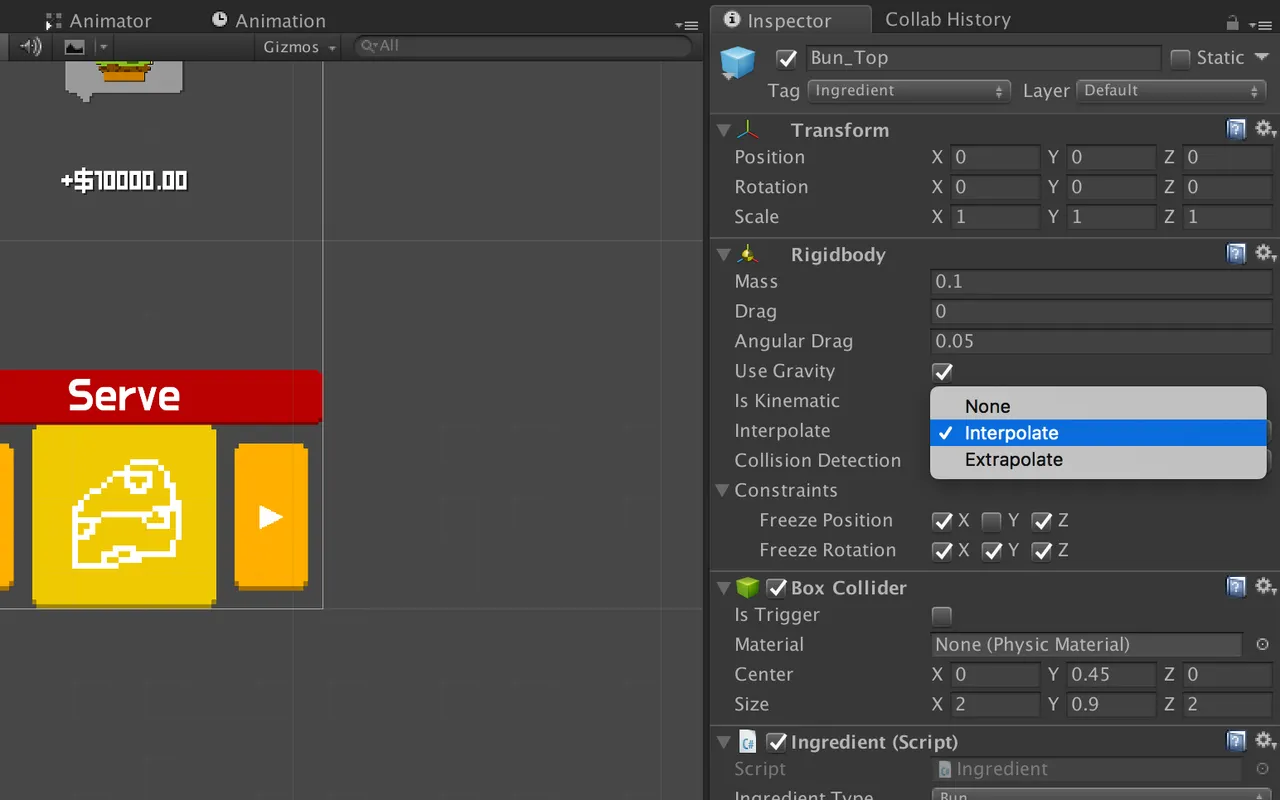
Task: Collapse the Constraints foldout
Action: coord(724,490)
